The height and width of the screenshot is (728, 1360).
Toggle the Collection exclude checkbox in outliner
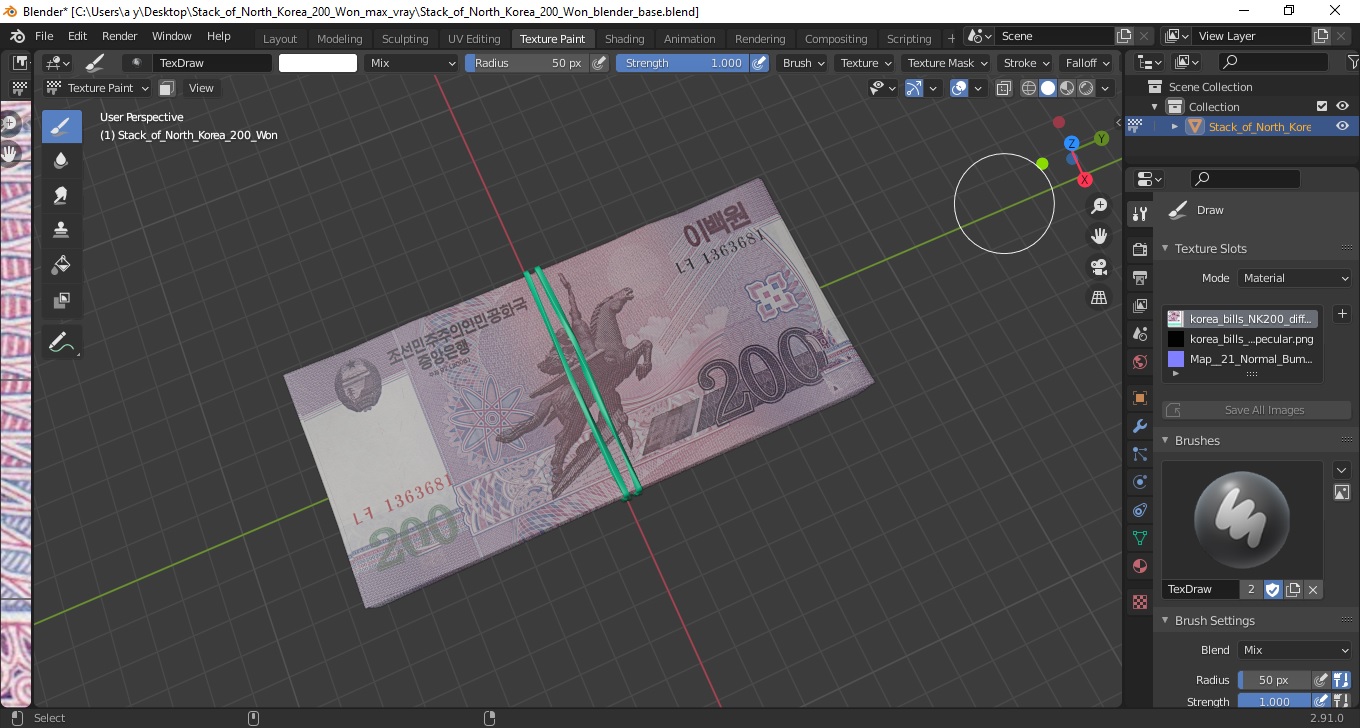[x=1322, y=106]
